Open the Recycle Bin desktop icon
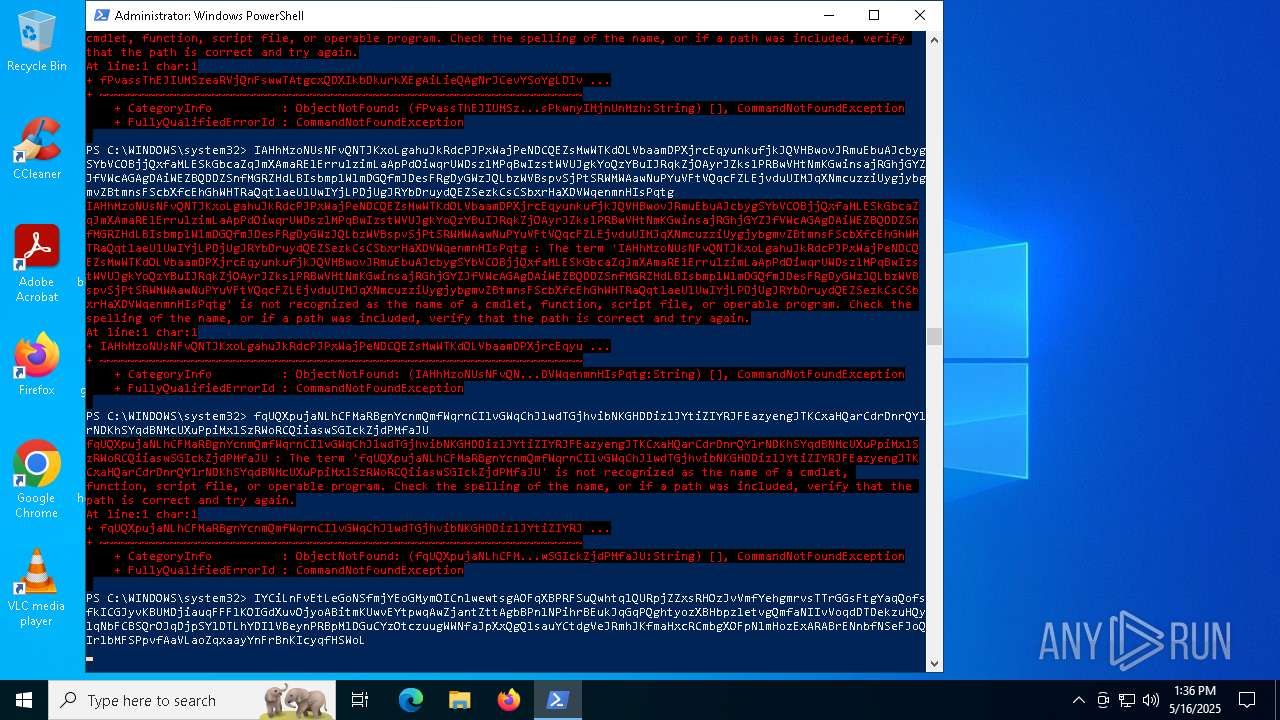This screenshot has width=1280, height=720. (37, 41)
